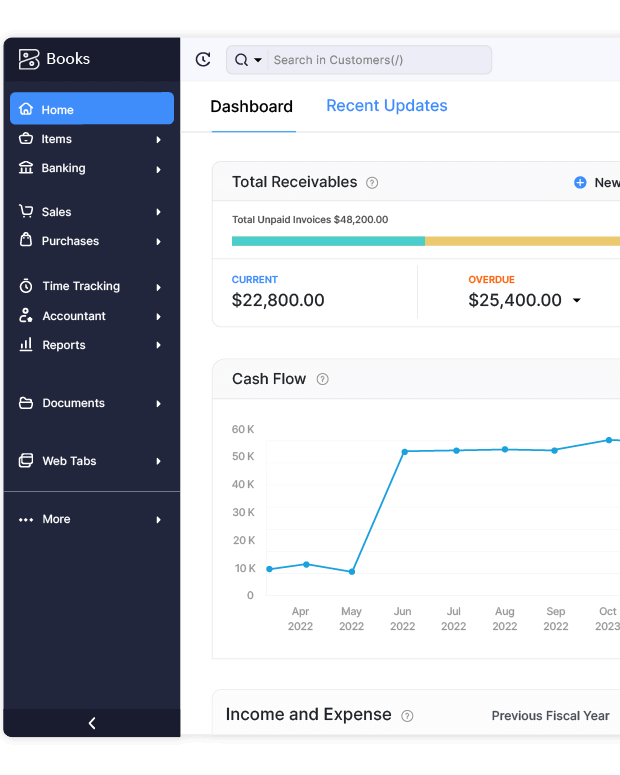The image size is (620, 775).
Task: Click the Banking building icon
Action: coord(26,168)
